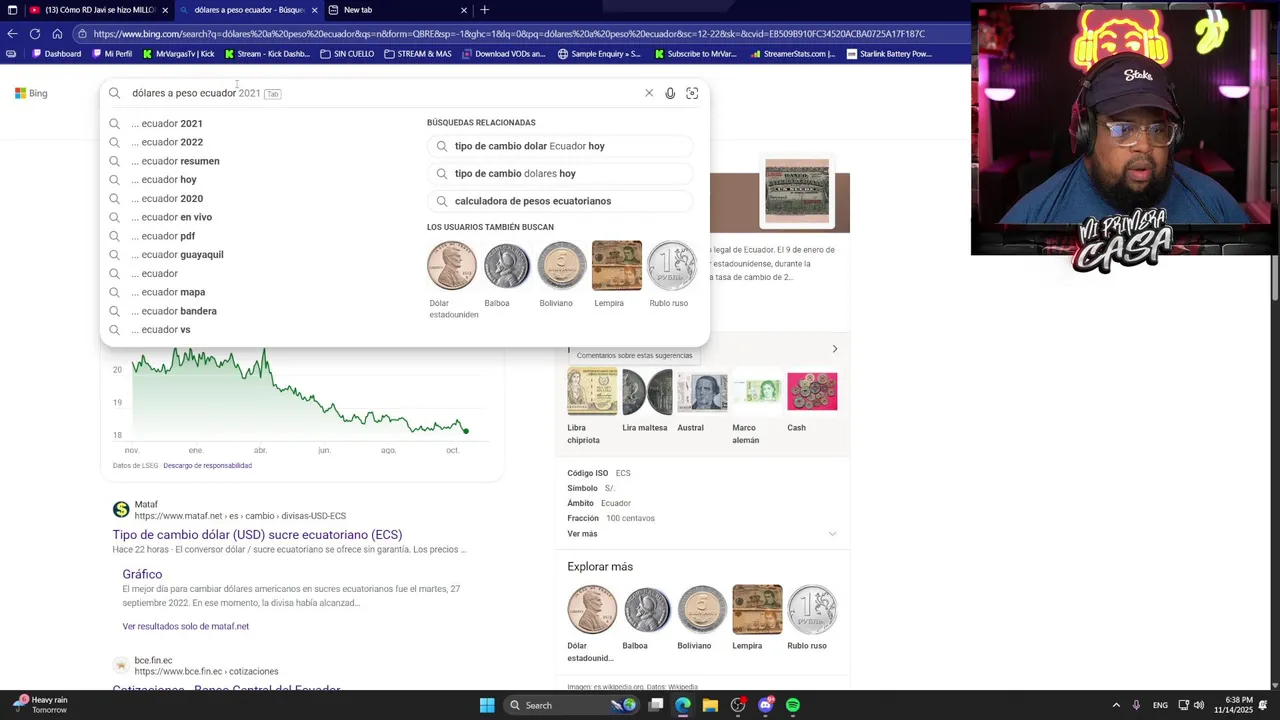Click the browser address bar URL
Viewport: 1280px width, 720px height.
coord(509,33)
